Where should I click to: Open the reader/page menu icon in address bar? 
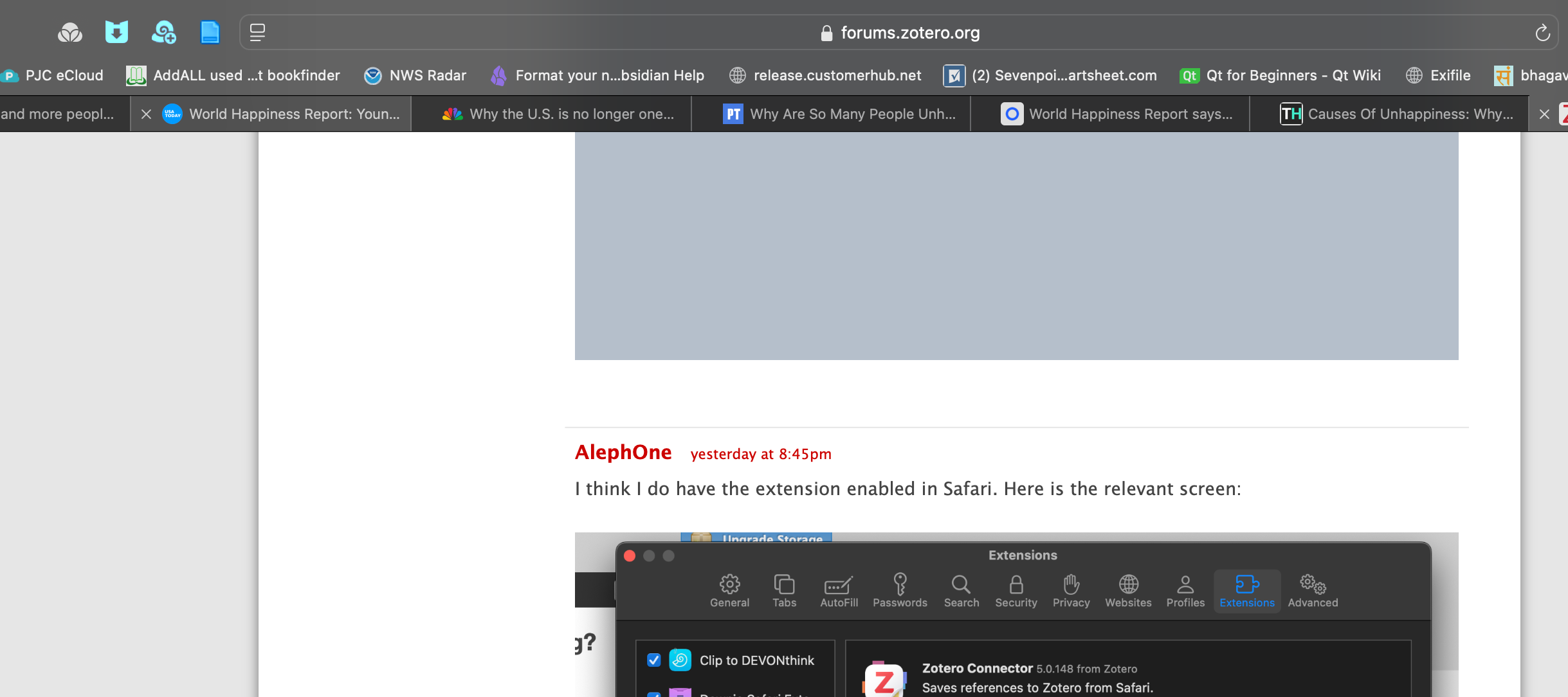coord(257,33)
